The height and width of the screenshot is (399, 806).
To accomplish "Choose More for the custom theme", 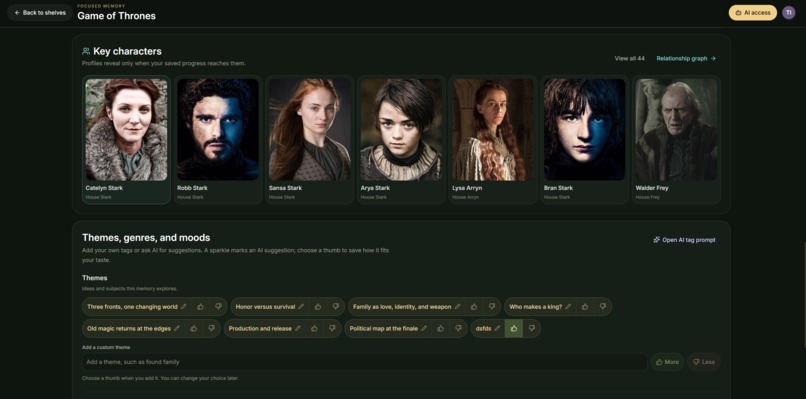I will 667,362.
